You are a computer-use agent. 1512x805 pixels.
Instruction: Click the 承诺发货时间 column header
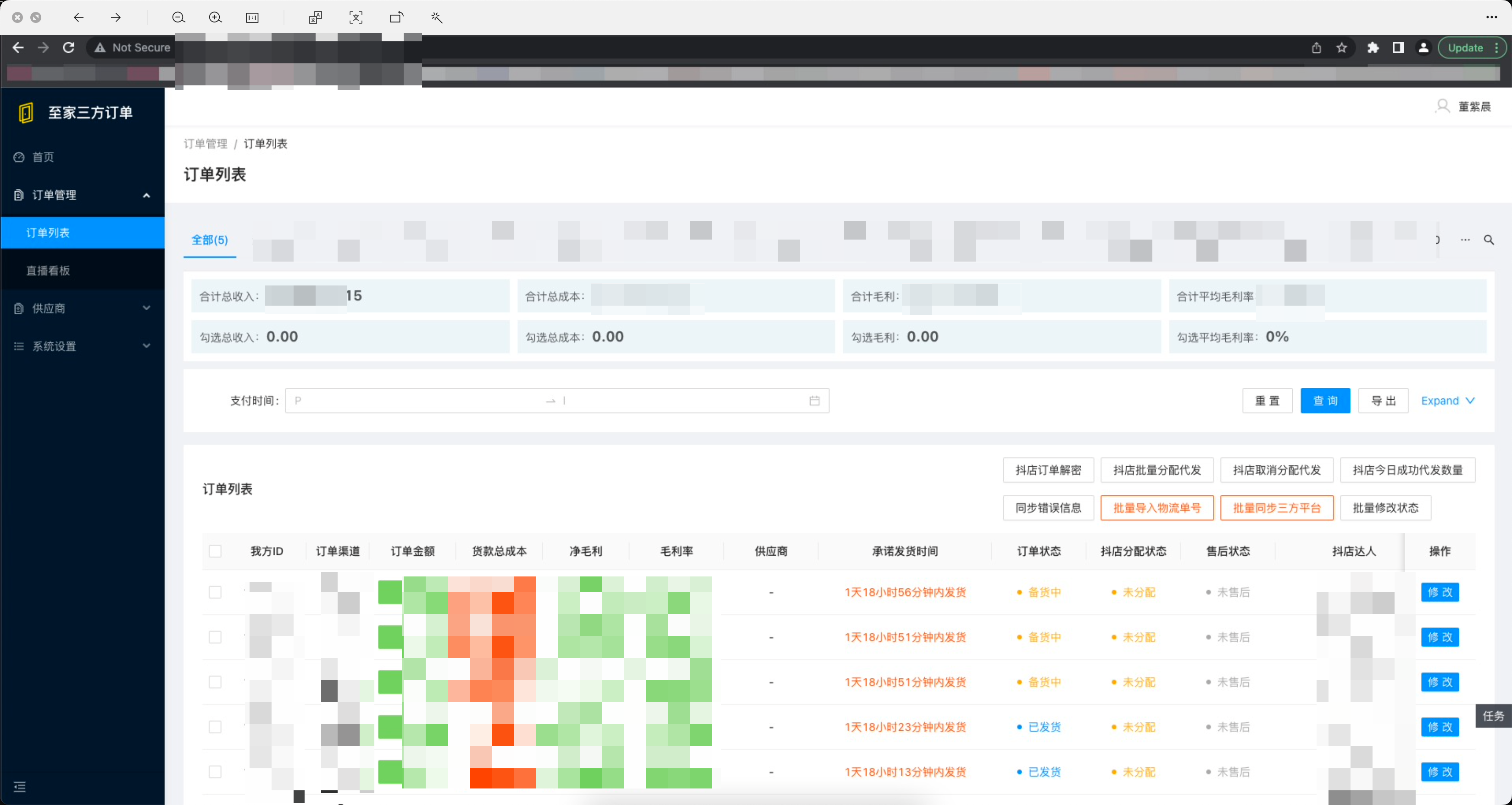pyautogui.click(x=905, y=551)
